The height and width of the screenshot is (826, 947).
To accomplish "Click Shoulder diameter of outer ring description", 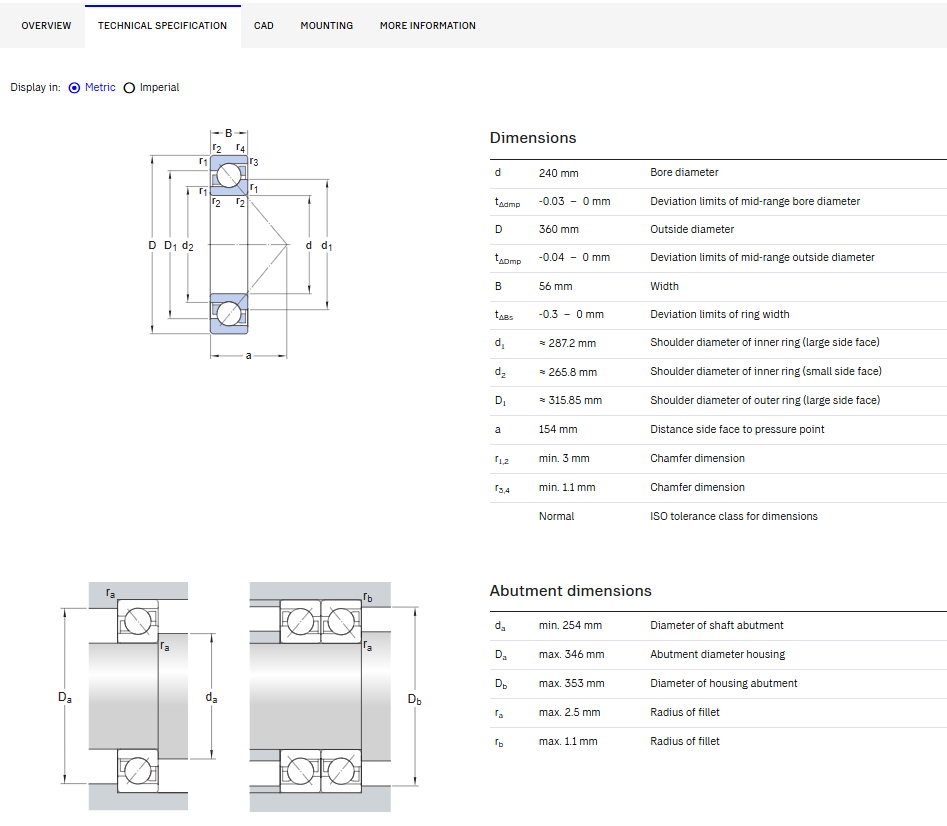I will (x=765, y=400).
